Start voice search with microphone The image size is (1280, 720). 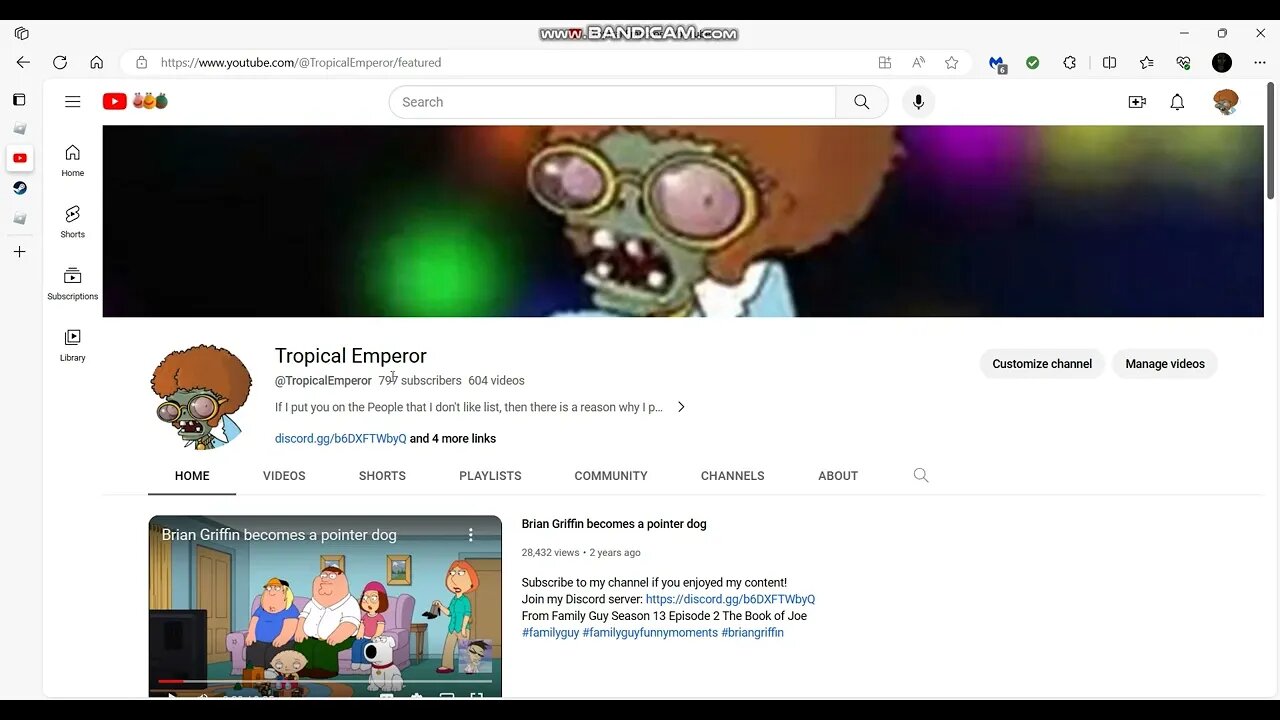pos(918,102)
